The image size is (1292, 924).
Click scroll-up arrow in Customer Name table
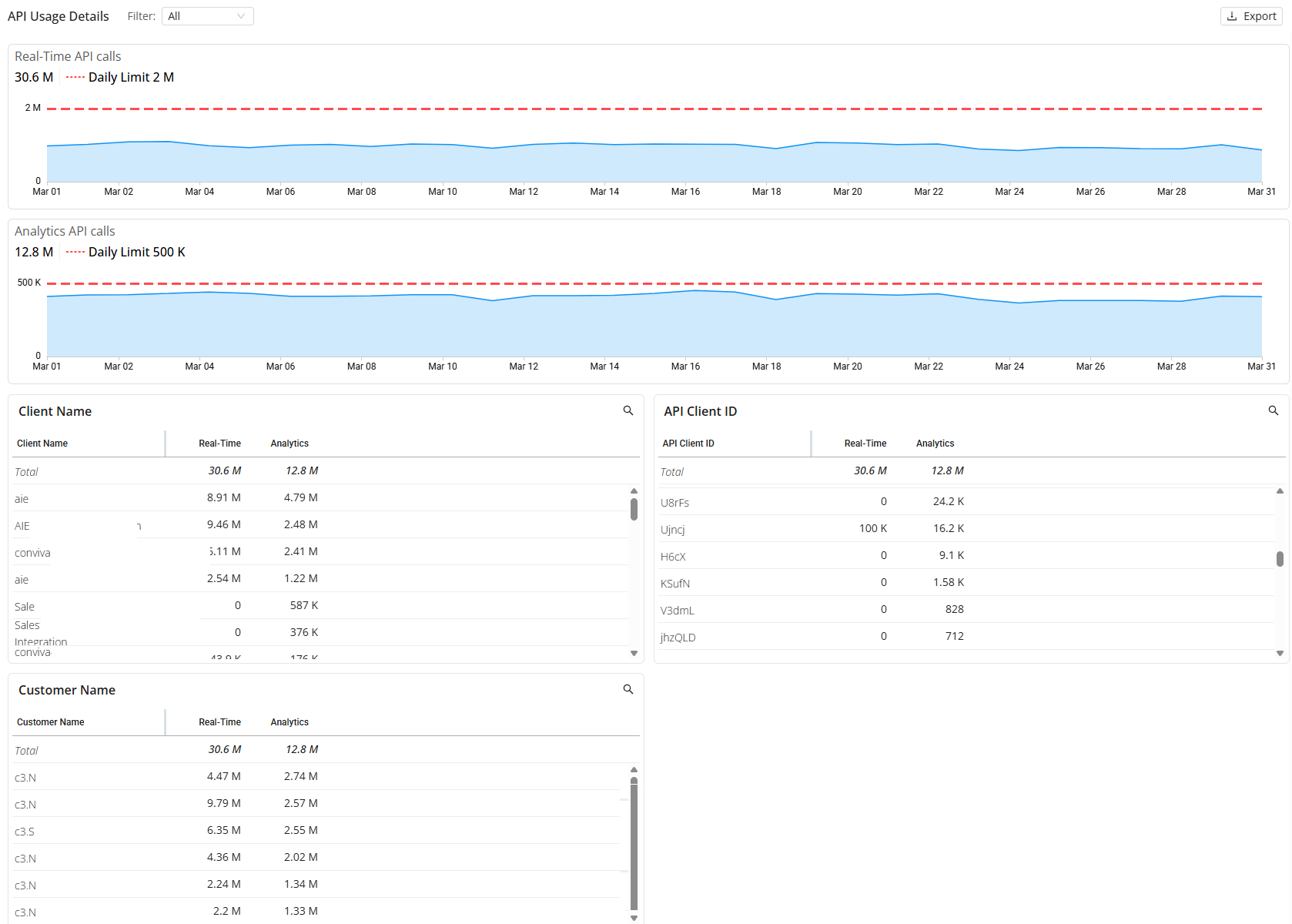(634, 769)
